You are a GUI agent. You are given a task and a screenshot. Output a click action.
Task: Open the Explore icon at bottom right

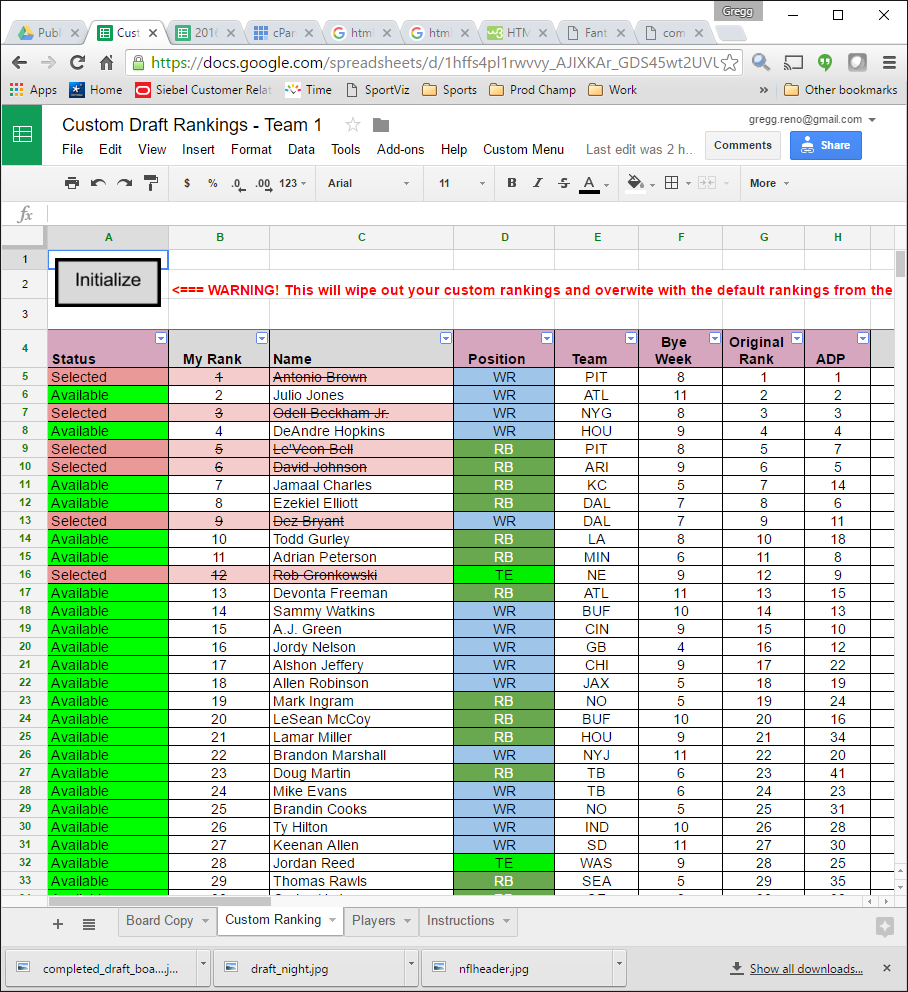(885, 927)
